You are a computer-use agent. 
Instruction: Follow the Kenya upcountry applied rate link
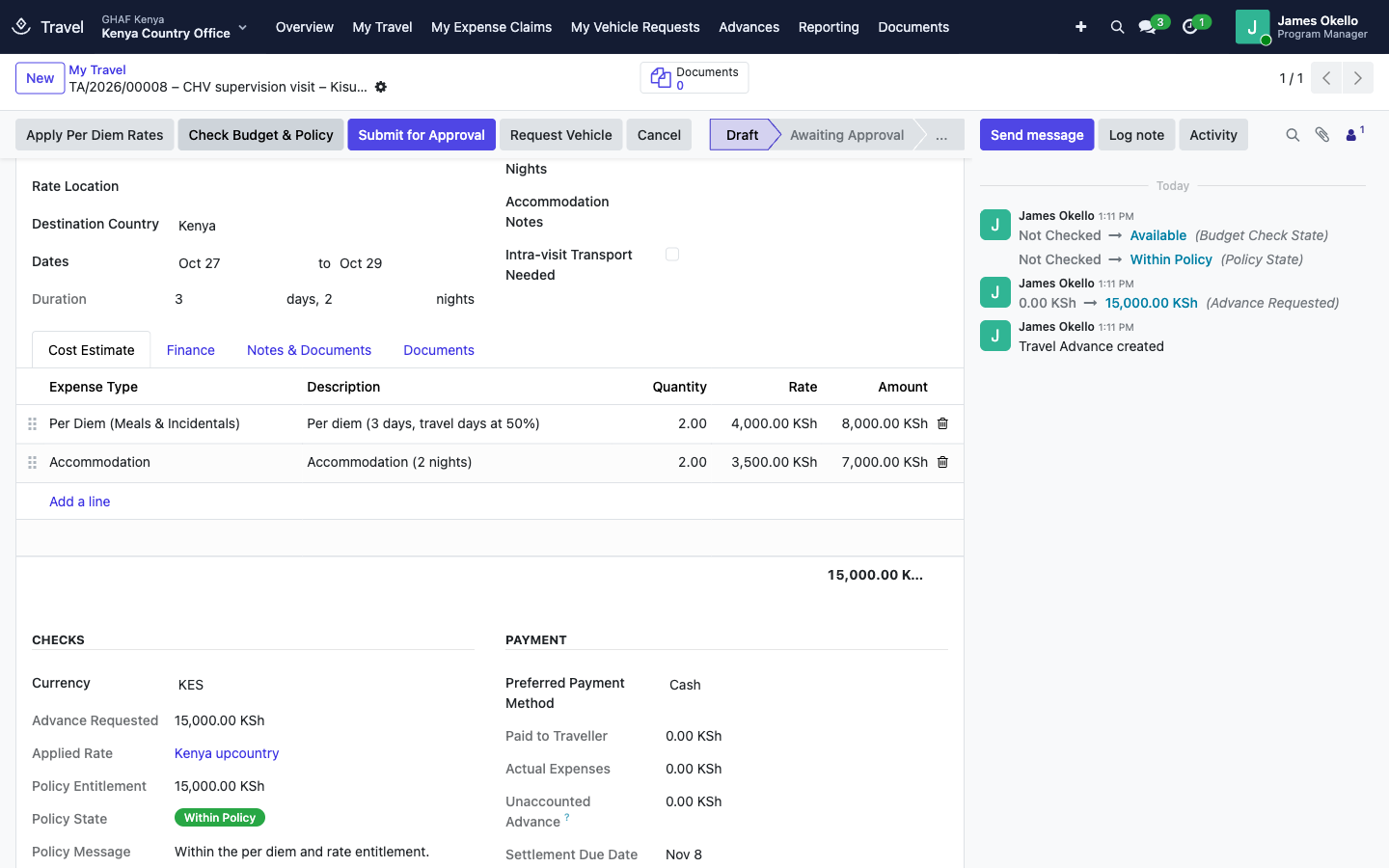(x=227, y=753)
